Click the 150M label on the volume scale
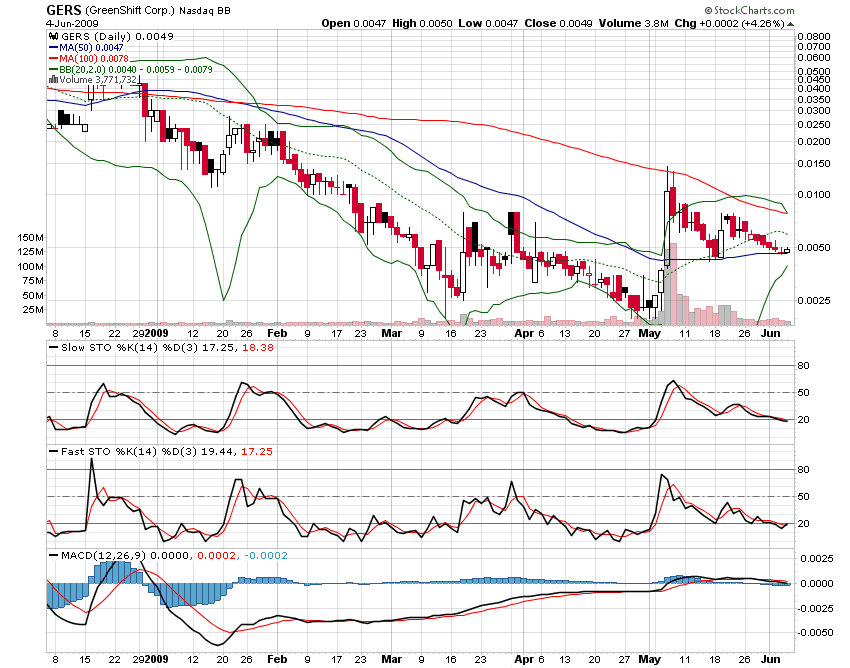This screenshot has width=850, height=668. (31, 237)
